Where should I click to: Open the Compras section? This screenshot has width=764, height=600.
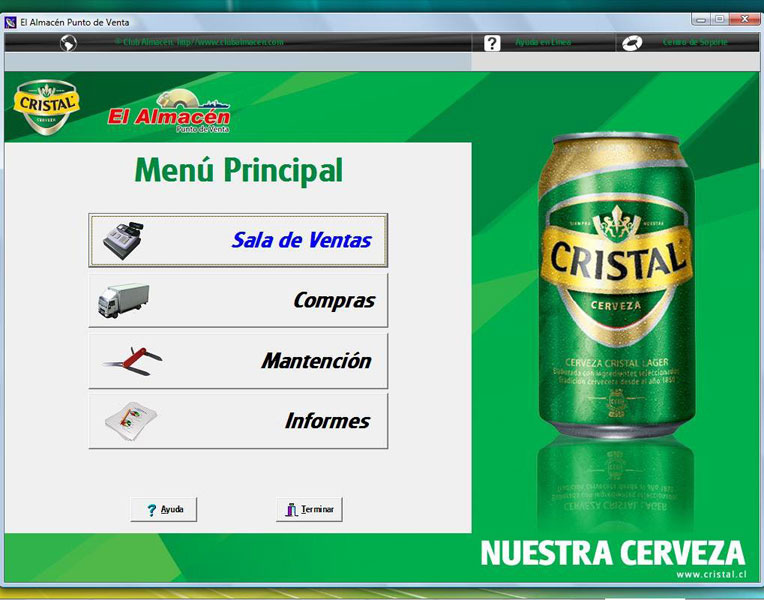coord(238,300)
